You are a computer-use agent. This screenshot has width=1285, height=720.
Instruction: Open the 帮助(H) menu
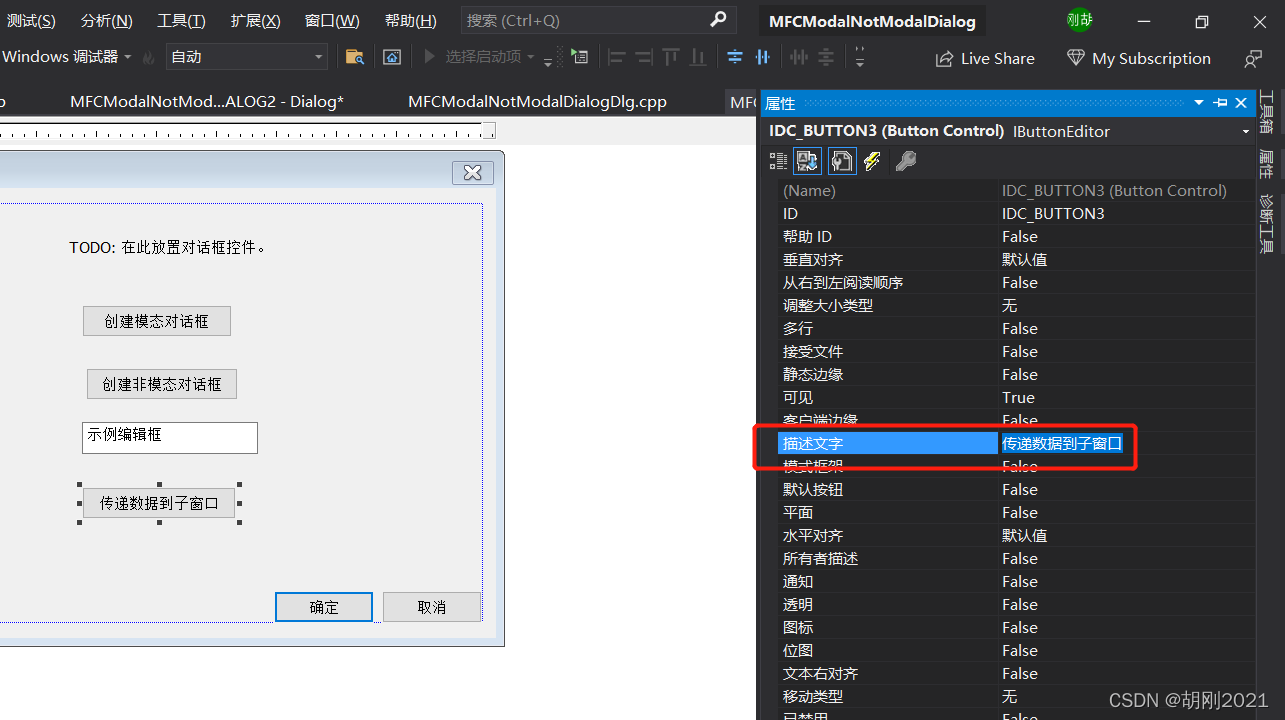410,21
